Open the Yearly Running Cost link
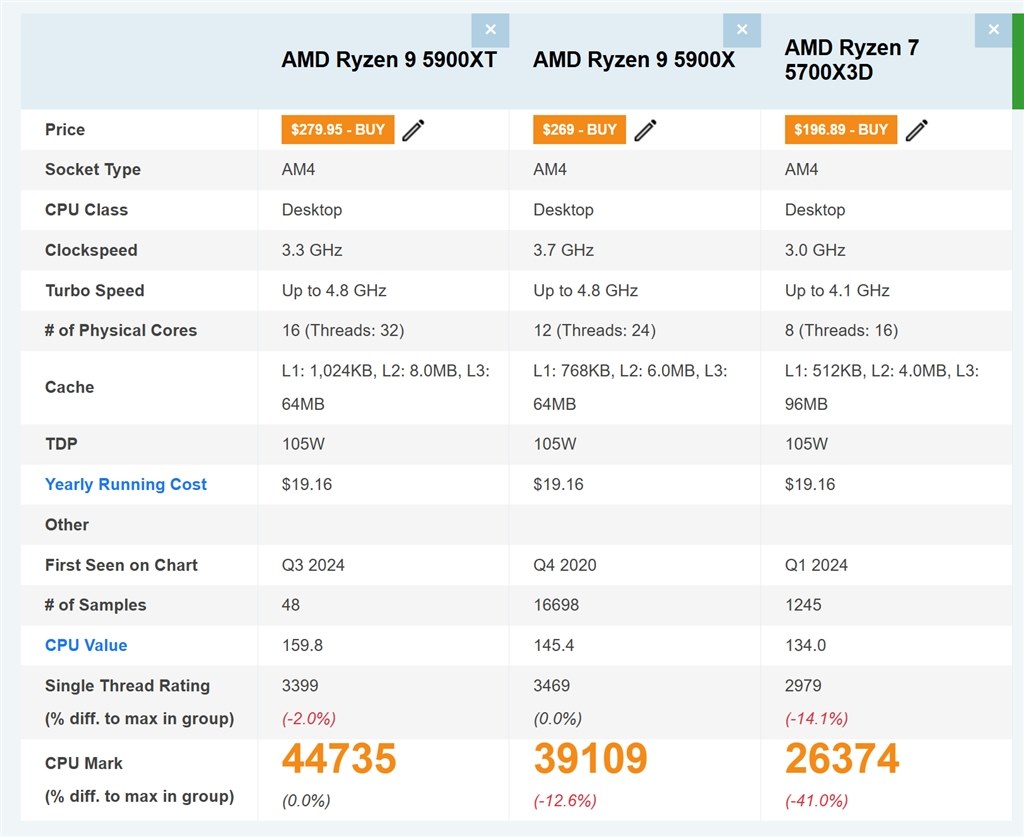This screenshot has width=1024, height=837. click(x=125, y=484)
